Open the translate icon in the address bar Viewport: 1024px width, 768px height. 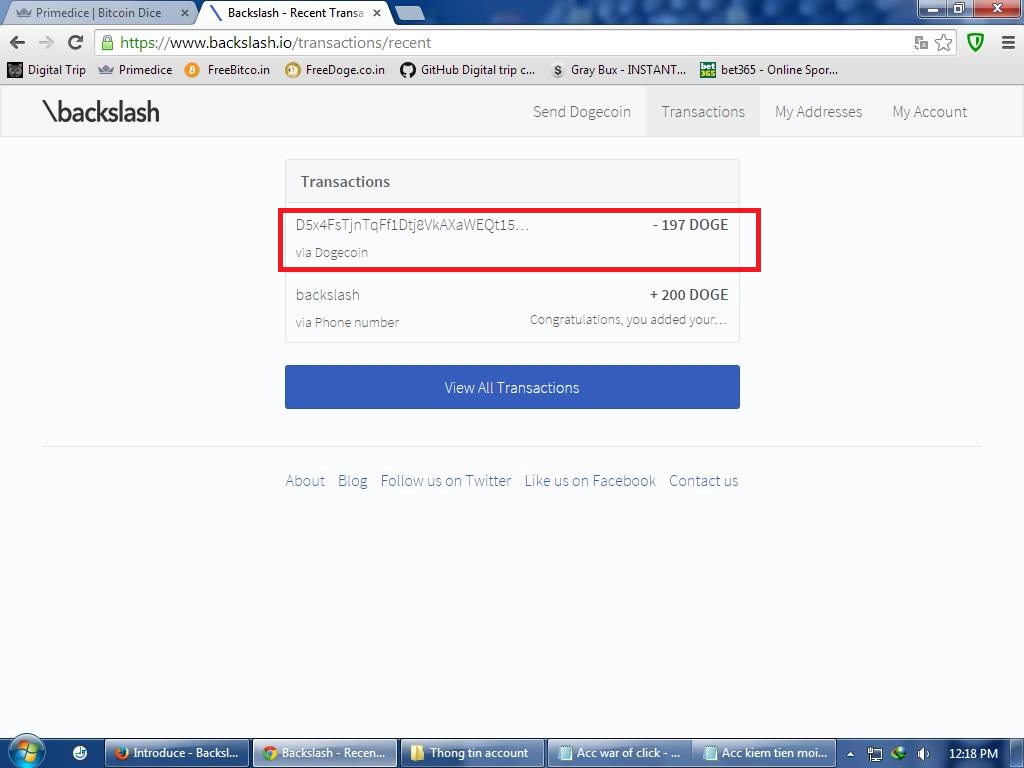(x=921, y=43)
